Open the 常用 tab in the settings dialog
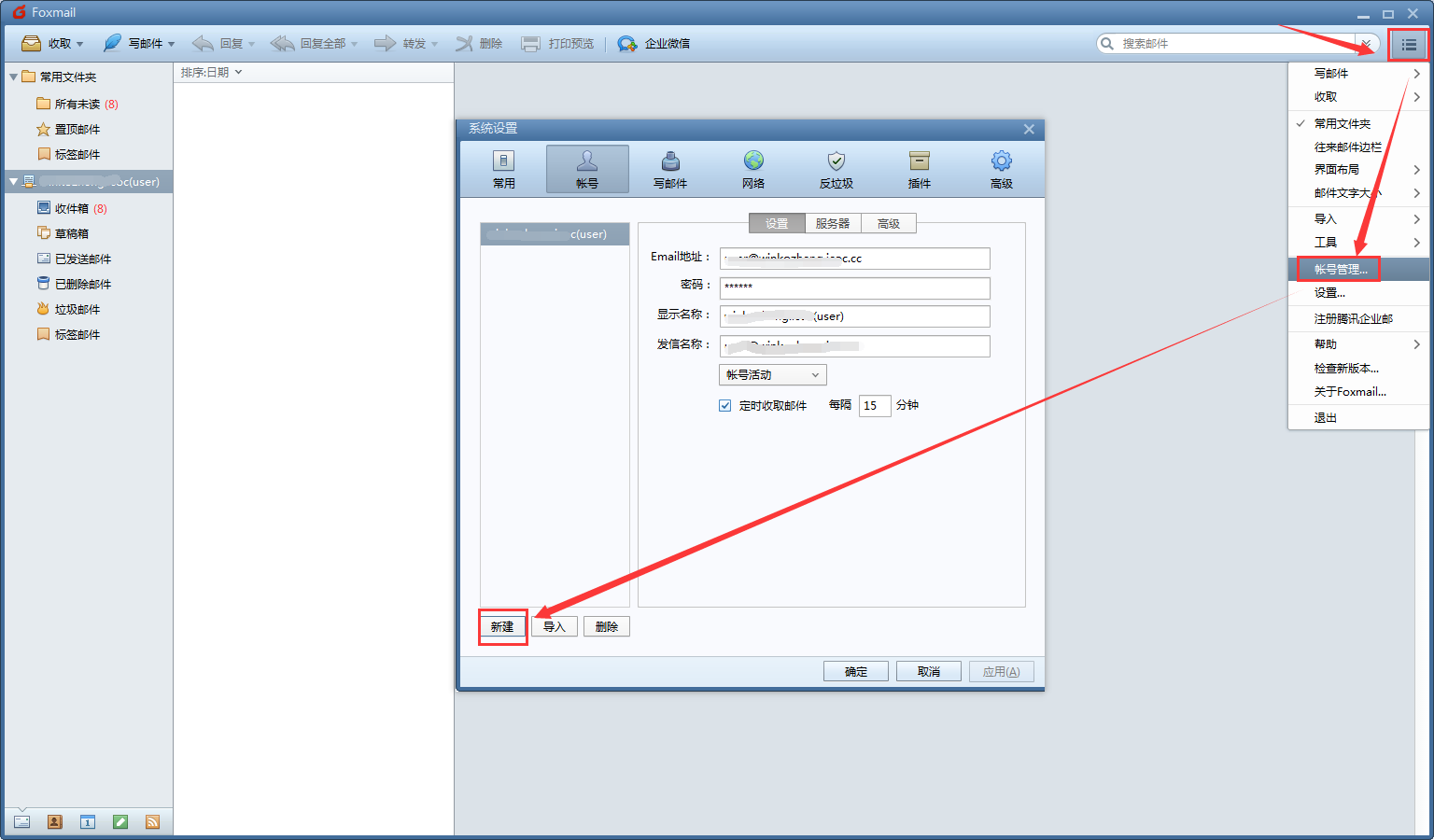 pos(504,170)
